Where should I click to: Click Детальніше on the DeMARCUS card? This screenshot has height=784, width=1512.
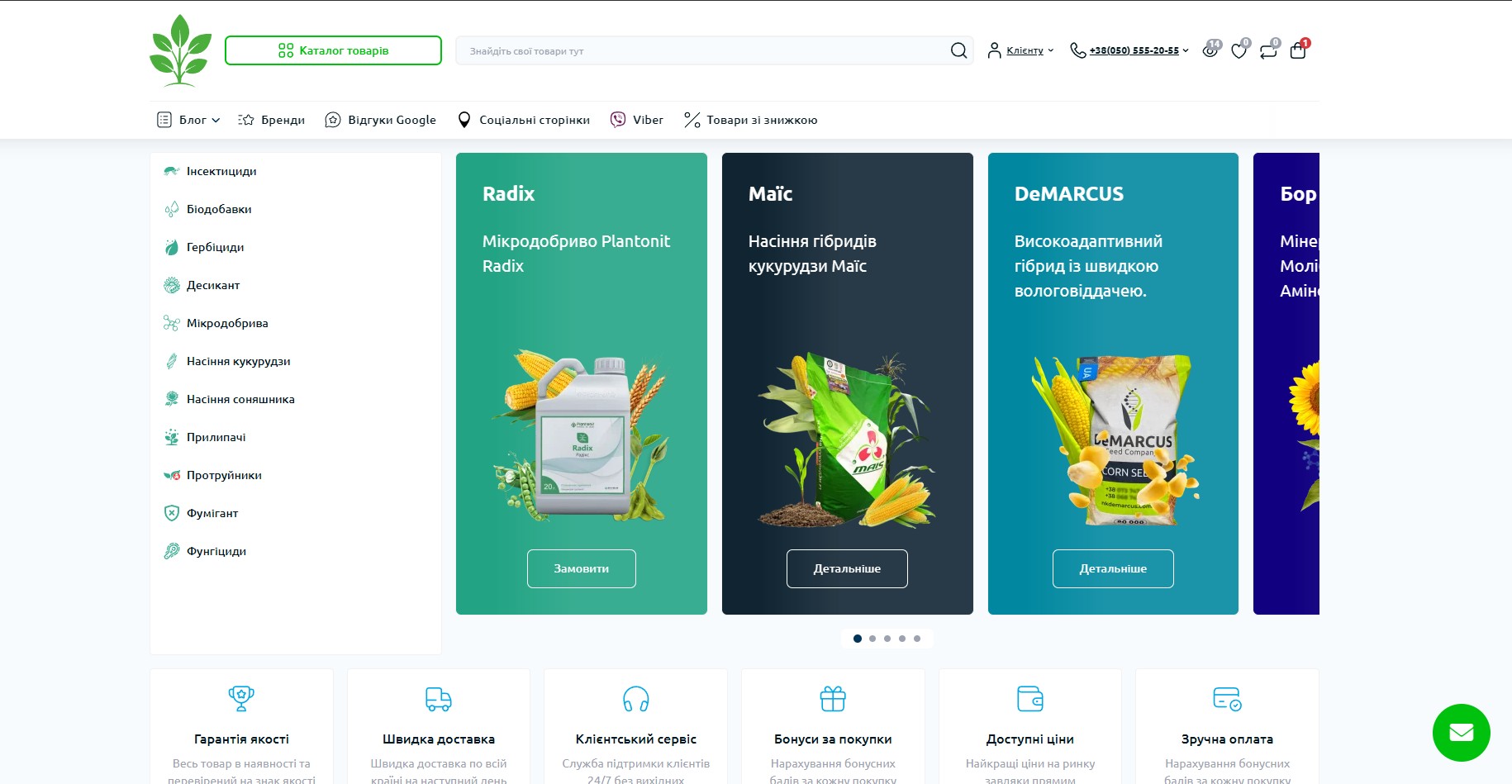tap(1113, 568)
